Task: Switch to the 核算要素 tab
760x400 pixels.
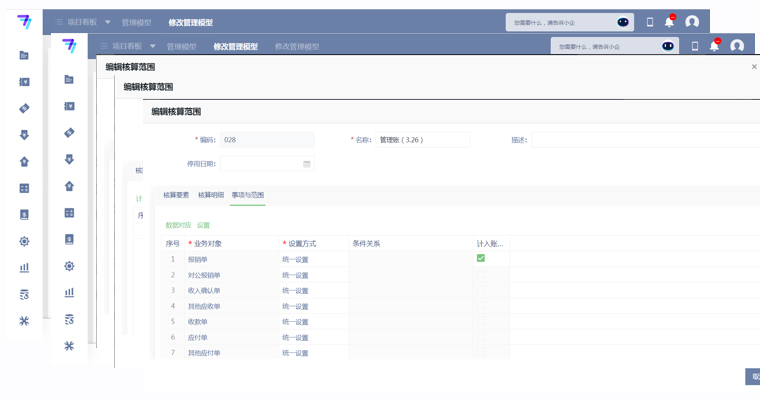Action: pyautogui.click(x=176, y=195)
